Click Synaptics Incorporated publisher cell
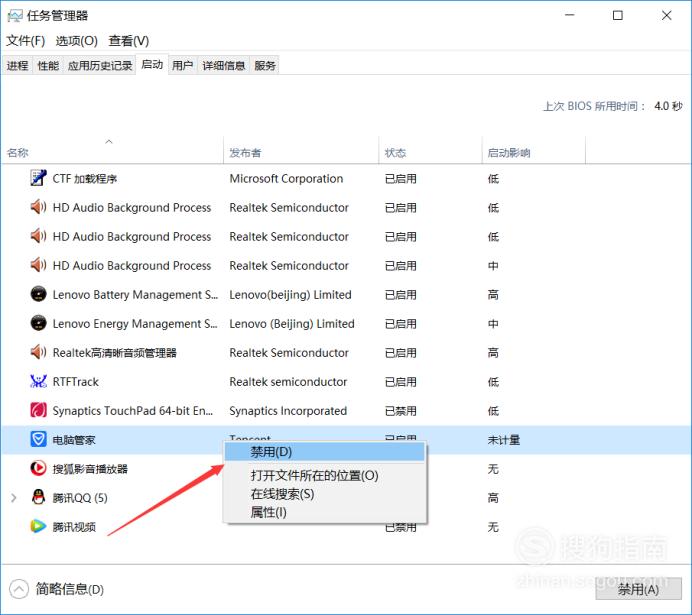 (288, 411)
